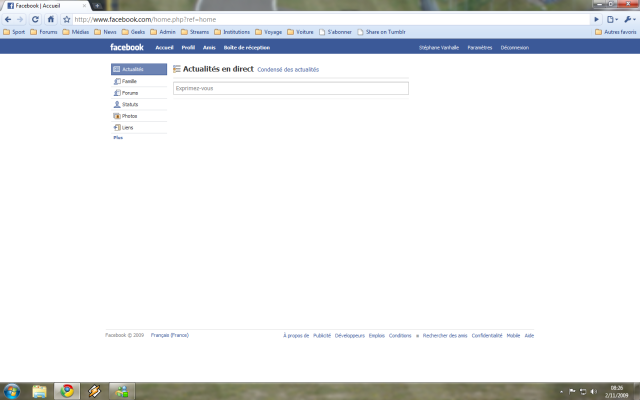
Task: Open the browser home page icon
Action: pyautogui.click(x=51, y=19)
